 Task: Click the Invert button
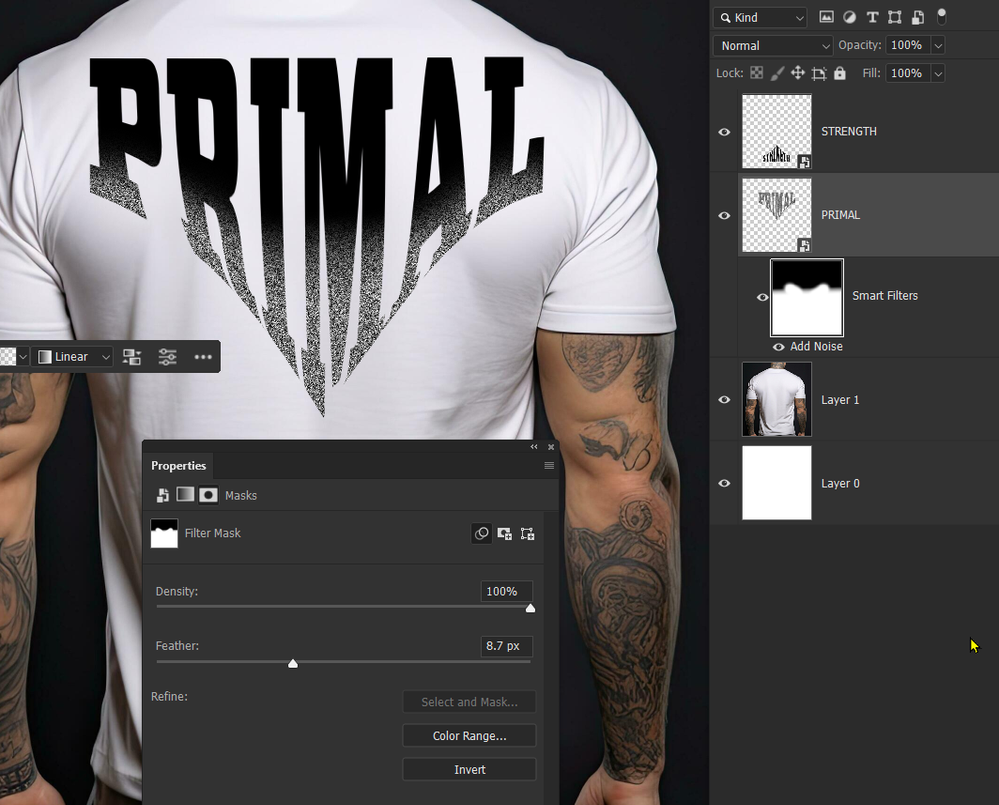pos(469,769)
